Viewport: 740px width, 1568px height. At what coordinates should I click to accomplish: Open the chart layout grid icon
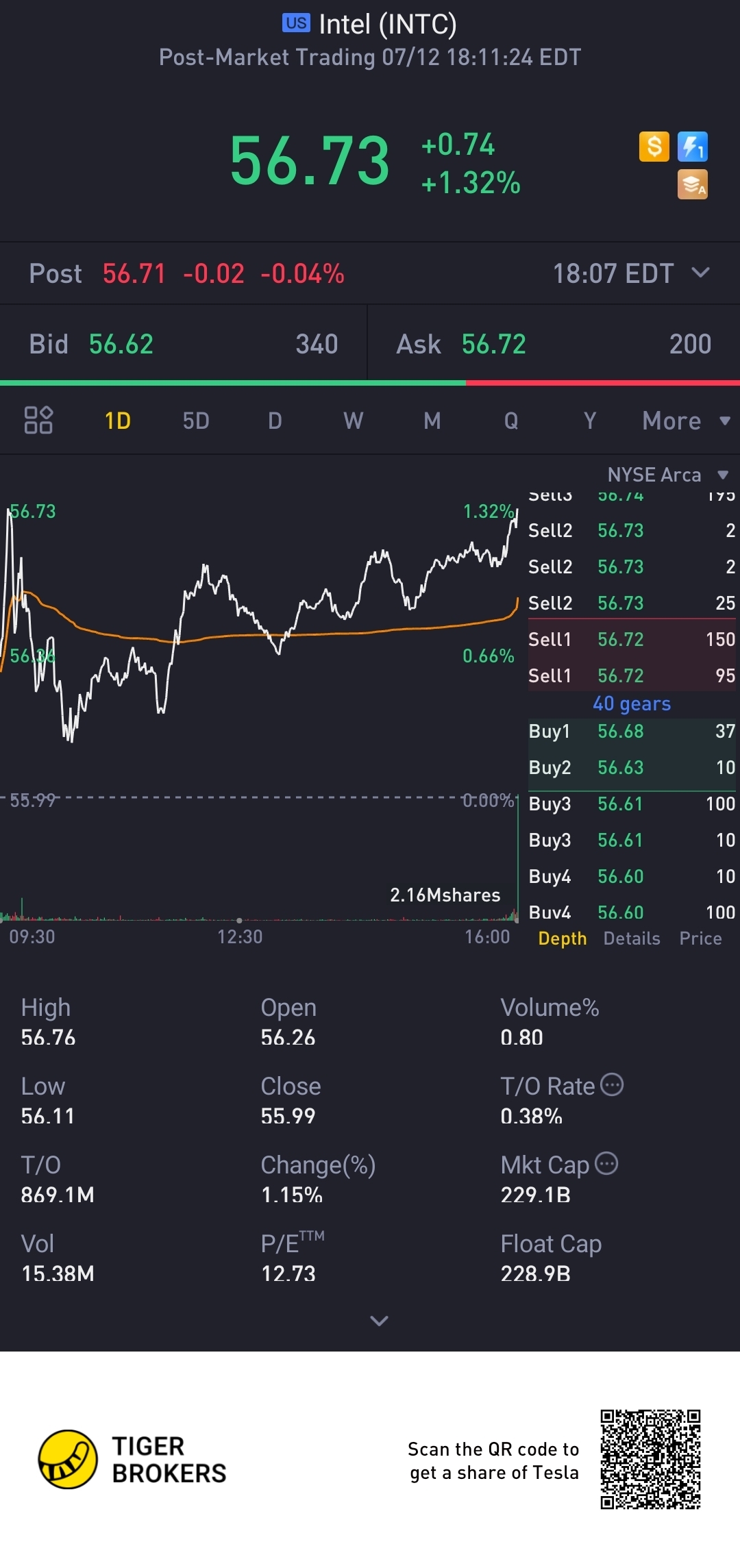coord(38,420)
